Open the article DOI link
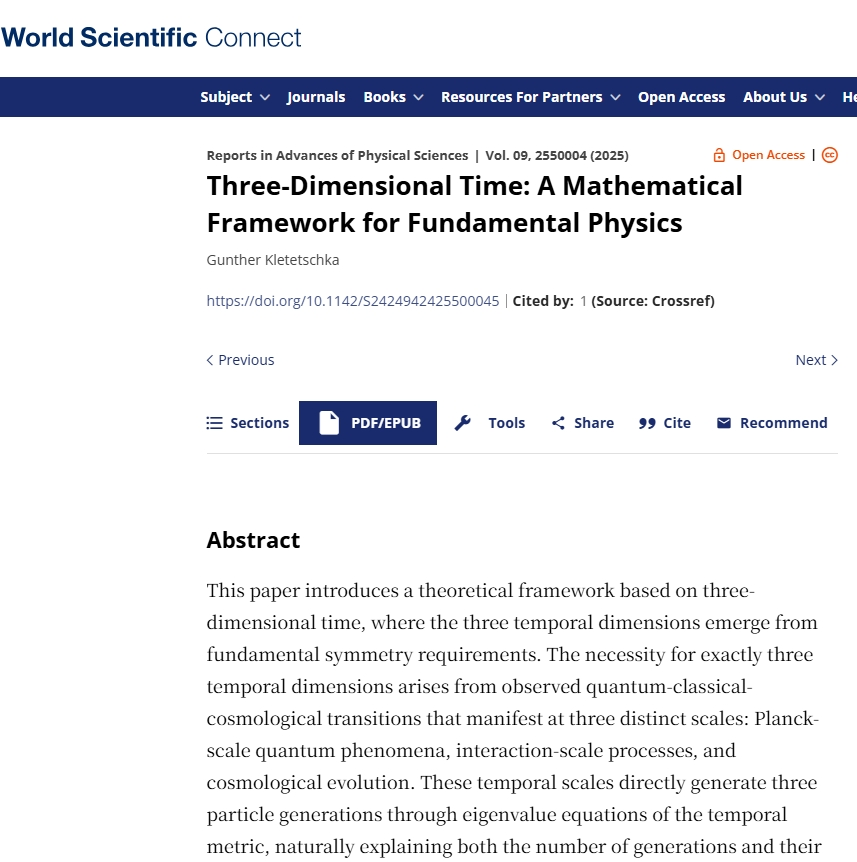 click(x=353, y=301)
